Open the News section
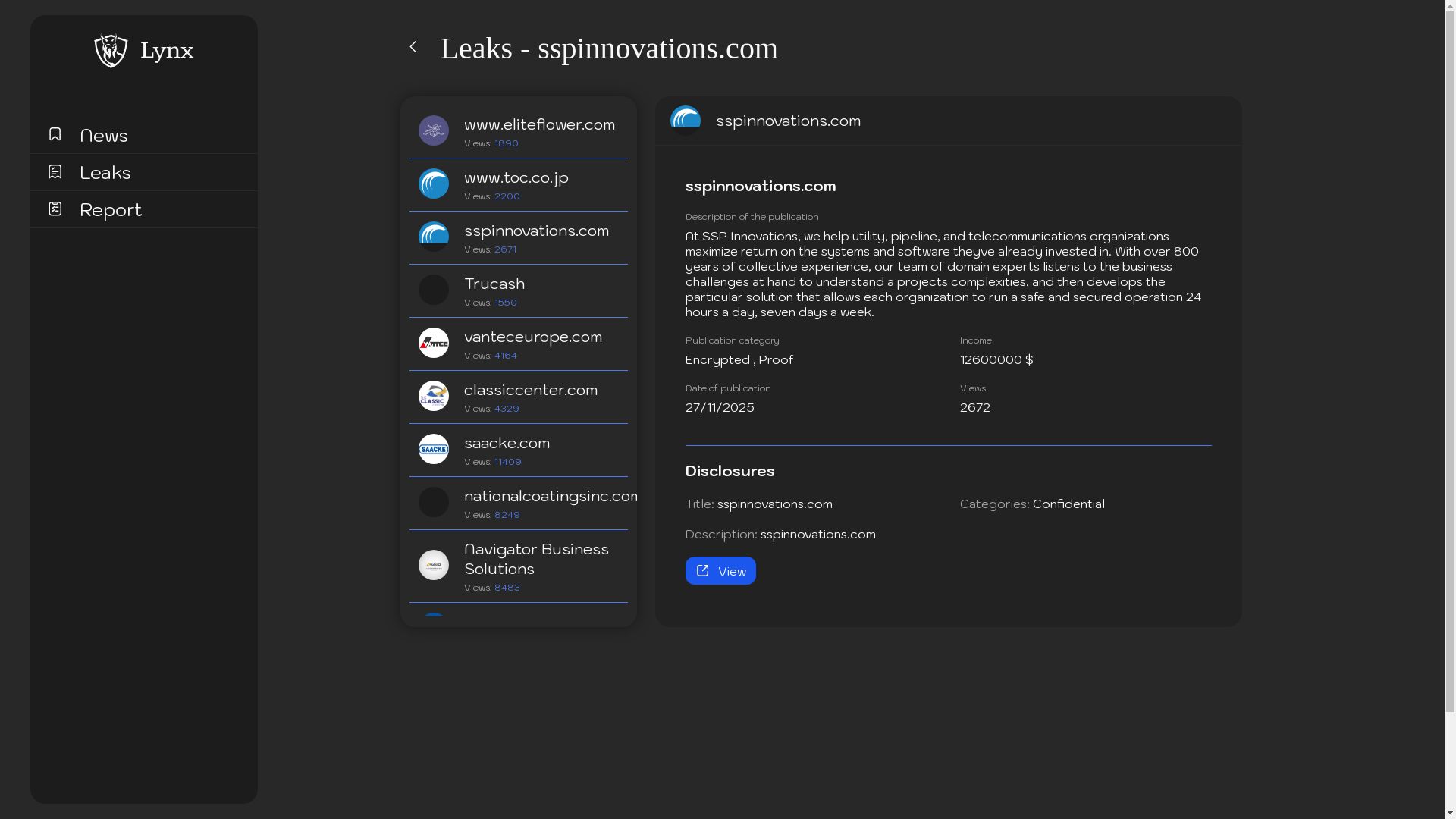This screenshot has height=819, width=1456. pyautogui.click(x=103, y=135)
